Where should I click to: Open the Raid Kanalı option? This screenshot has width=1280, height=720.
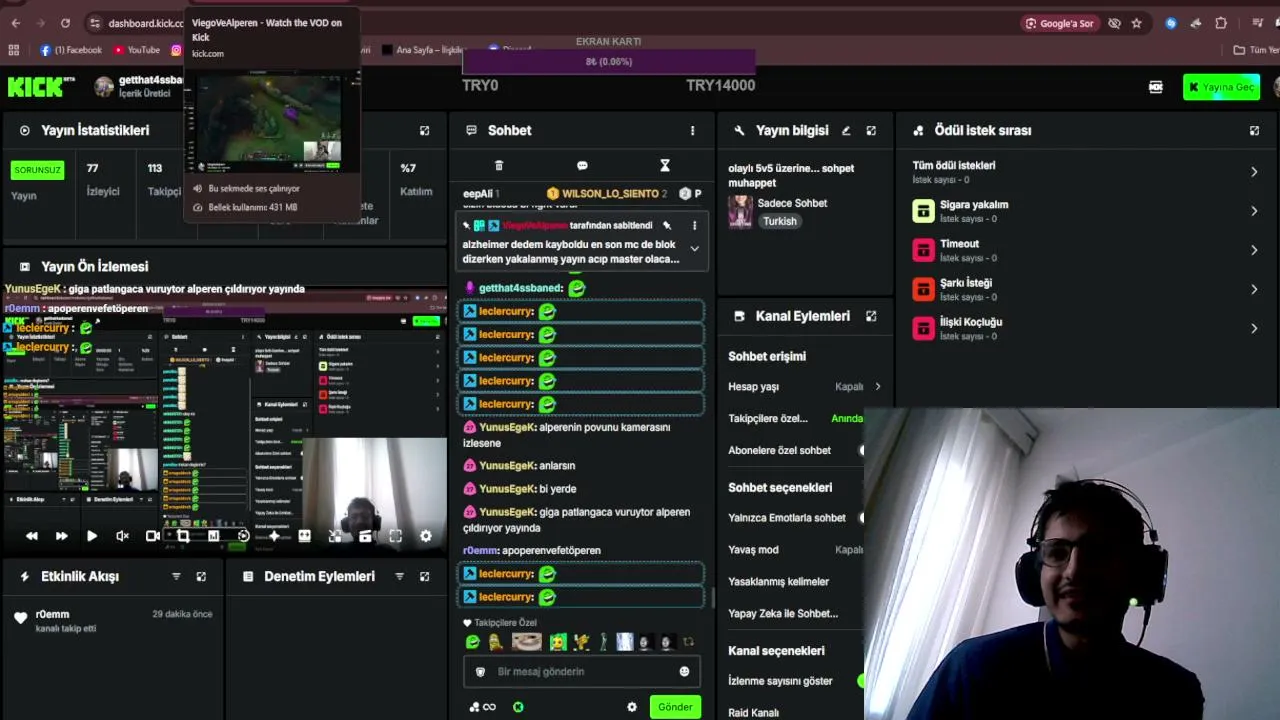click(x=753, y=713)
